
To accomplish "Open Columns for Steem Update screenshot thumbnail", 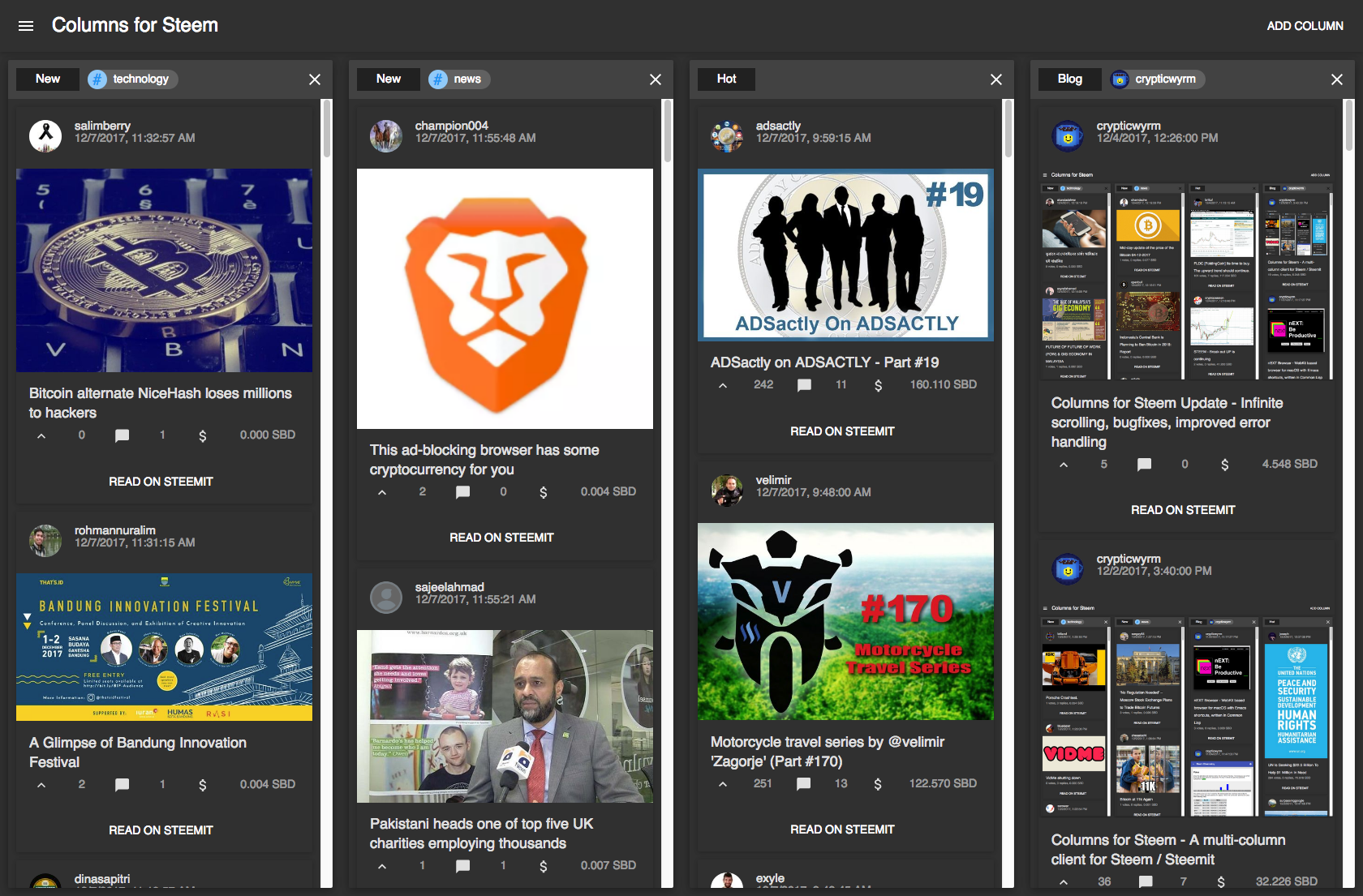I will [1186, 274].
